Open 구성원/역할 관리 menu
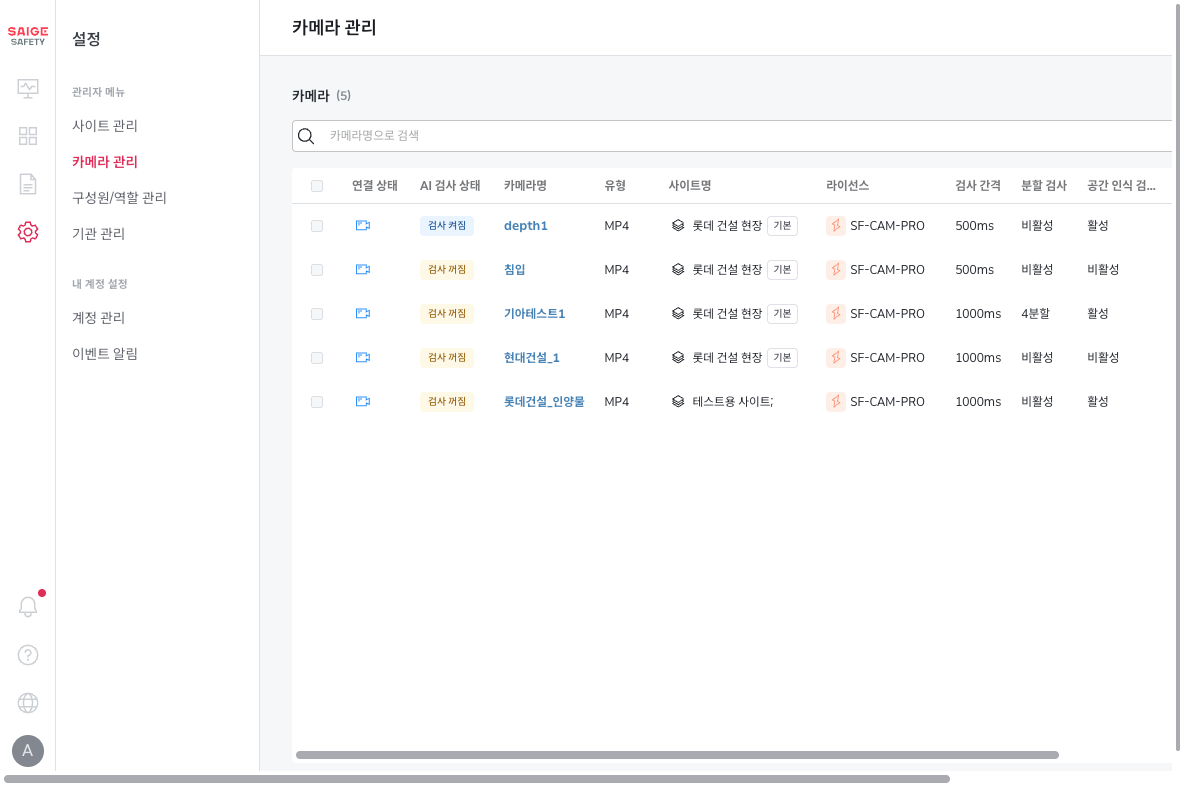 [x=119, y=198]
